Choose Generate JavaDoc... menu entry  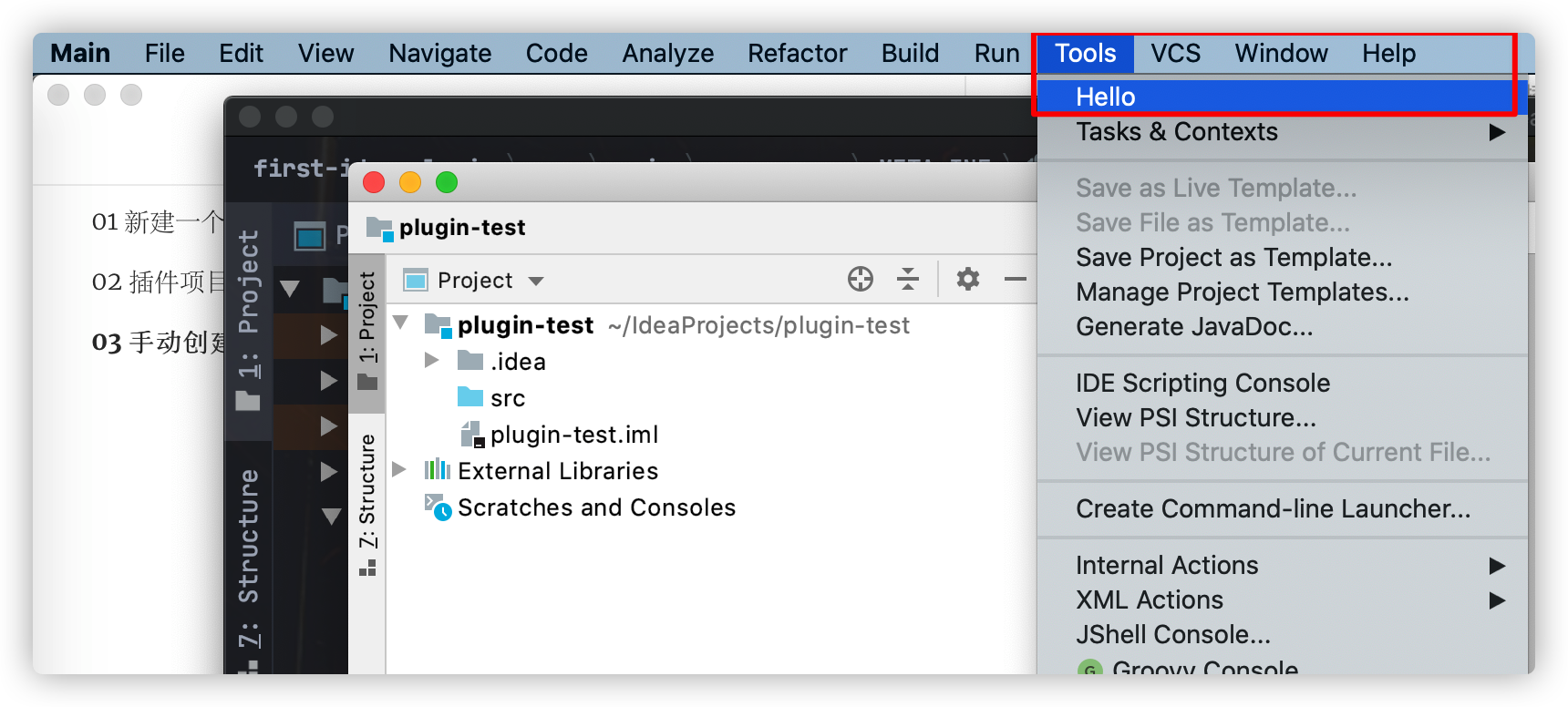tap(1194, 326)
